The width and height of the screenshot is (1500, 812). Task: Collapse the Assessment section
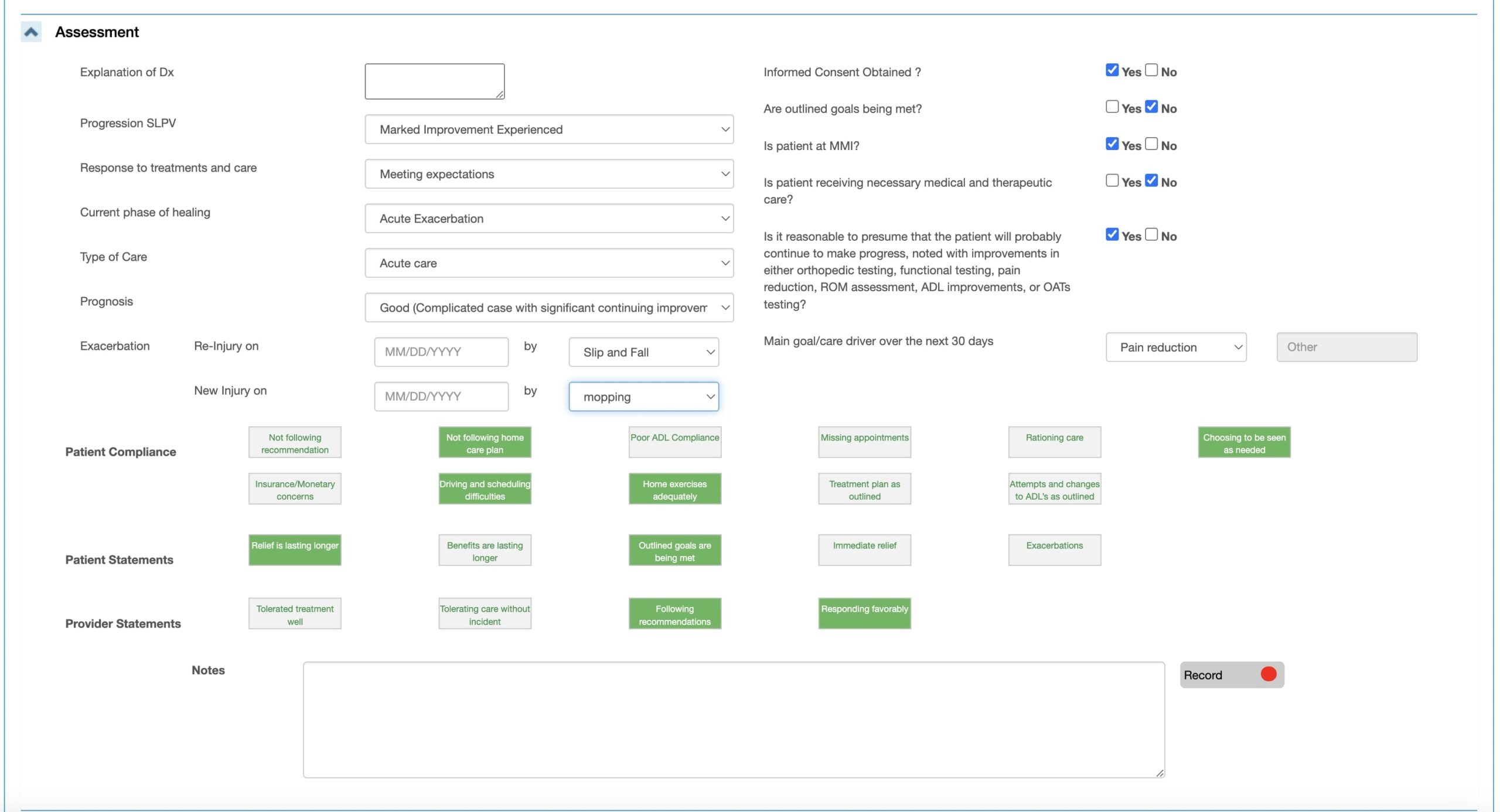coord(31,31)
